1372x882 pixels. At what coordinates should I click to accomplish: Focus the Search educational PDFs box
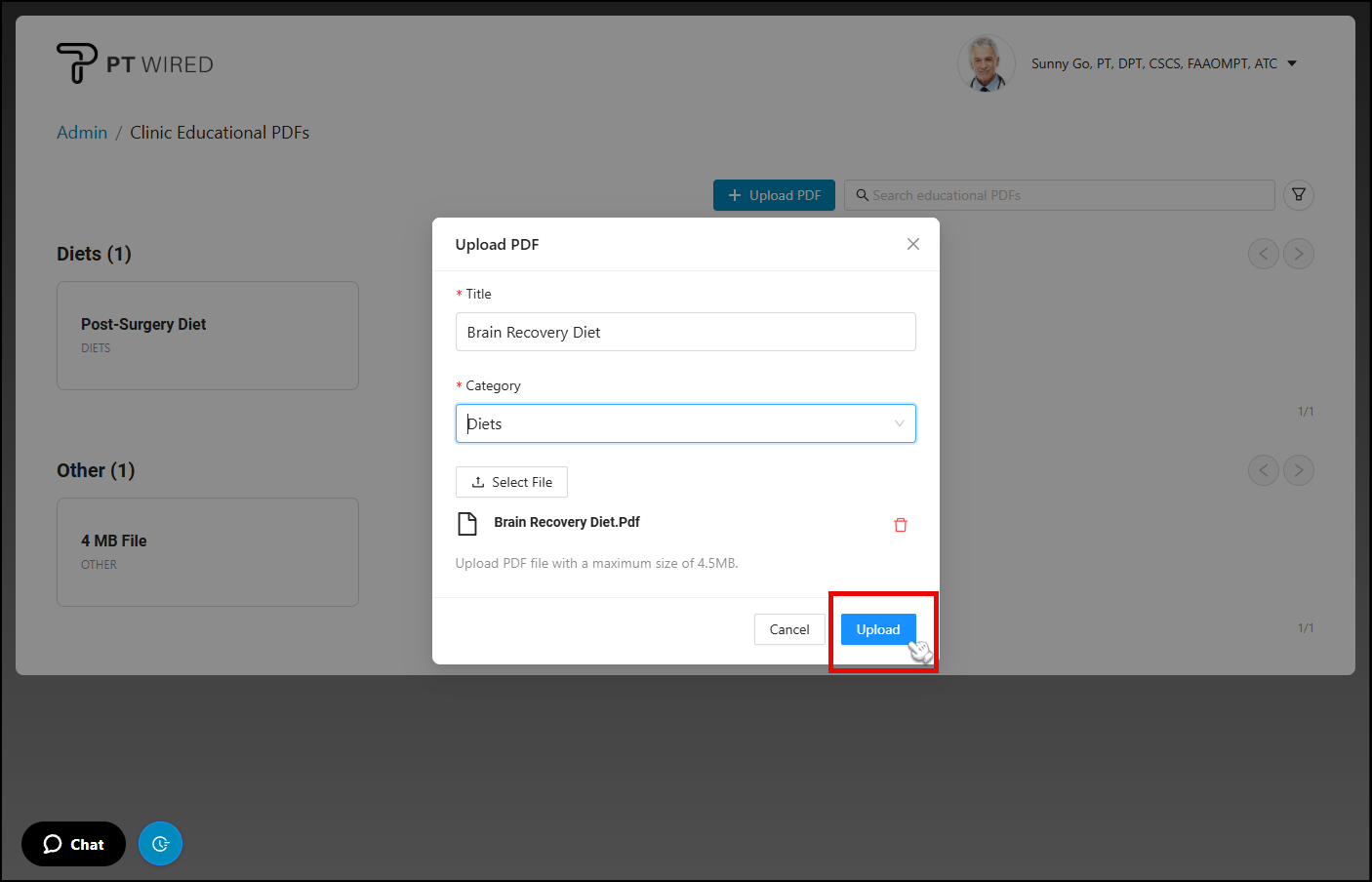[x=1059, y=195]
